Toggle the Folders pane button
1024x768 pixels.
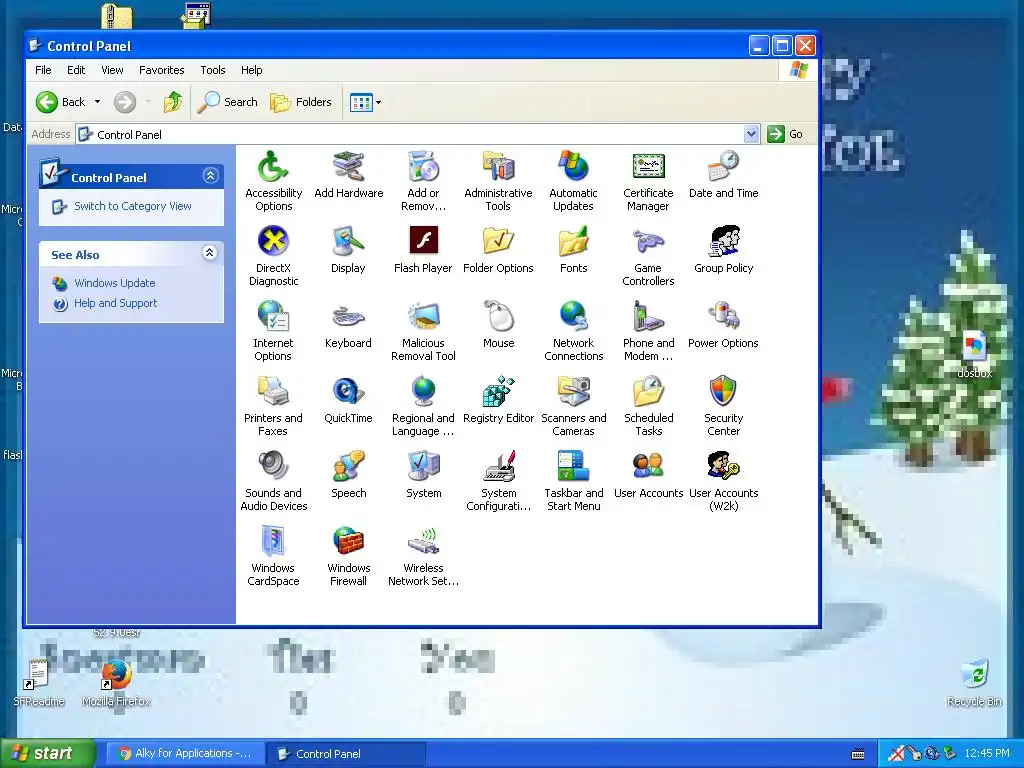point(301,102)
